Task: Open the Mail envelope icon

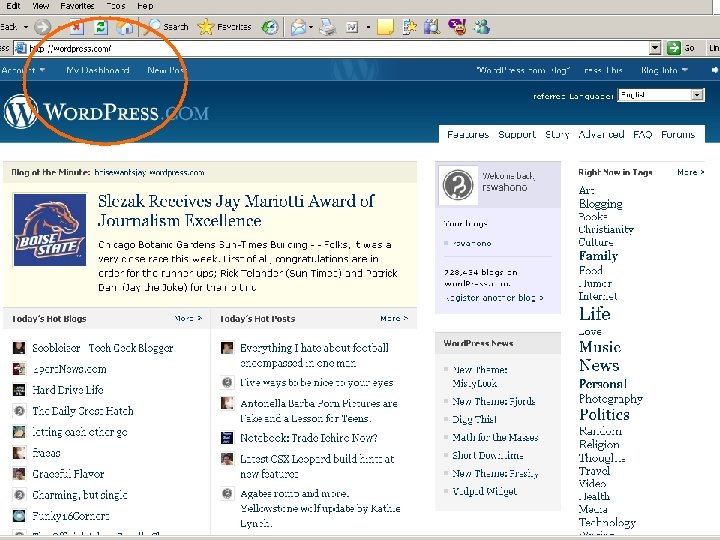Action: point(298,27)
